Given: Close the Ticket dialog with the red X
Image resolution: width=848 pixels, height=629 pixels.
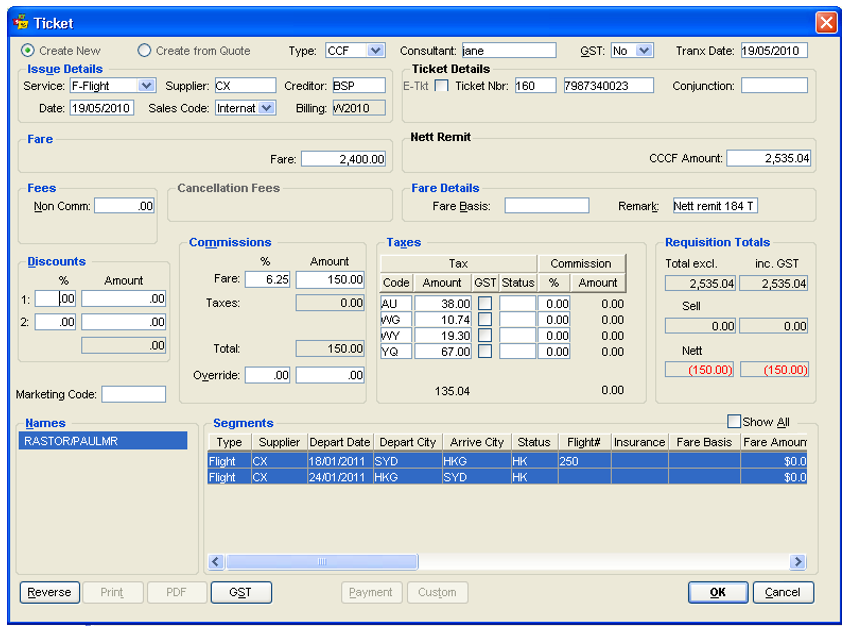Looking at the screenshot, I should pos(826,23).
